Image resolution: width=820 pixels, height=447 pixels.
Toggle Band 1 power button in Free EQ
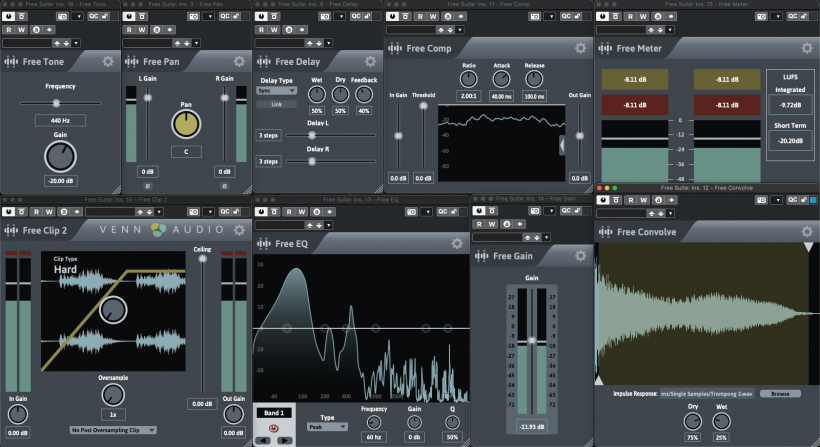pyautogui.click(x=272, y=426)
